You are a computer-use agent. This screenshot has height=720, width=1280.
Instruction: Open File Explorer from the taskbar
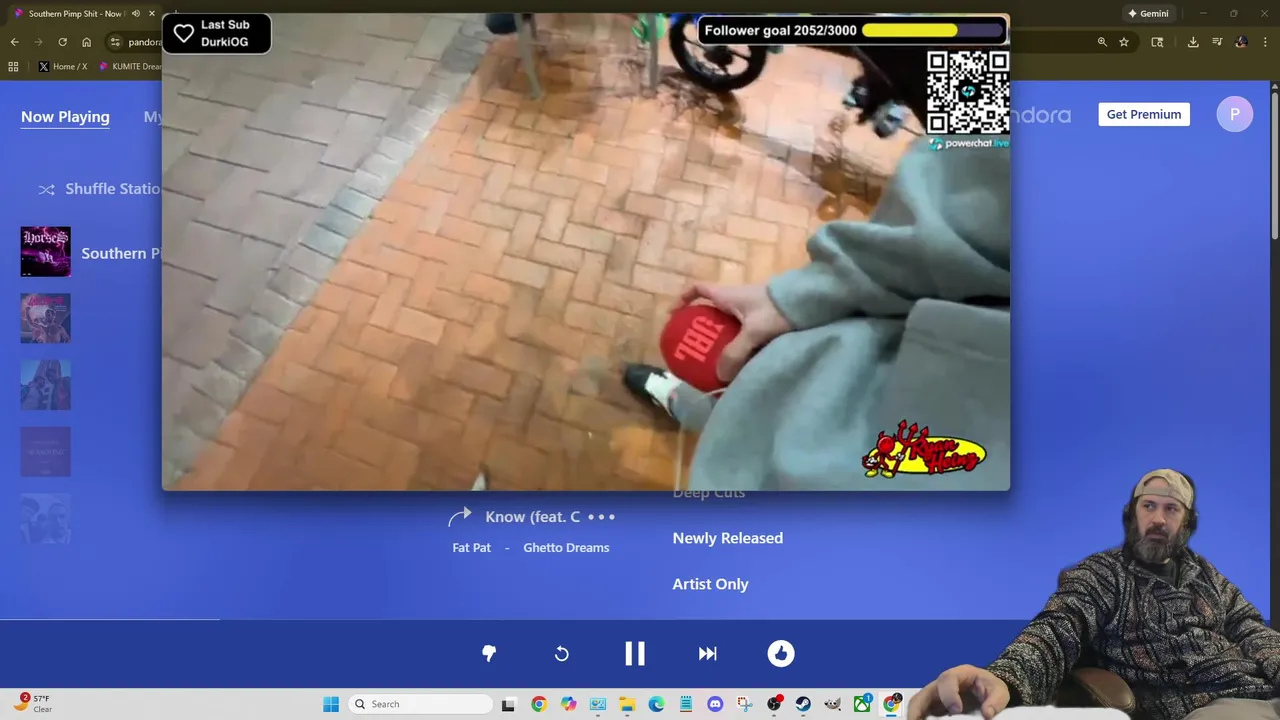[x=627, y=704]
